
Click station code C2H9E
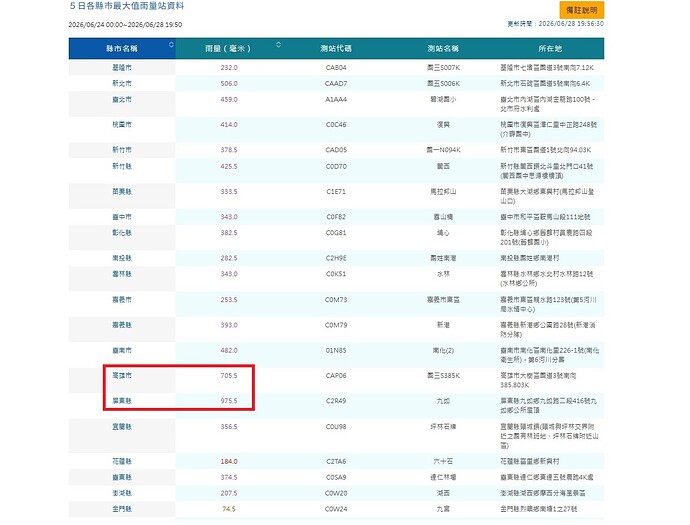(x=336, y=258)
